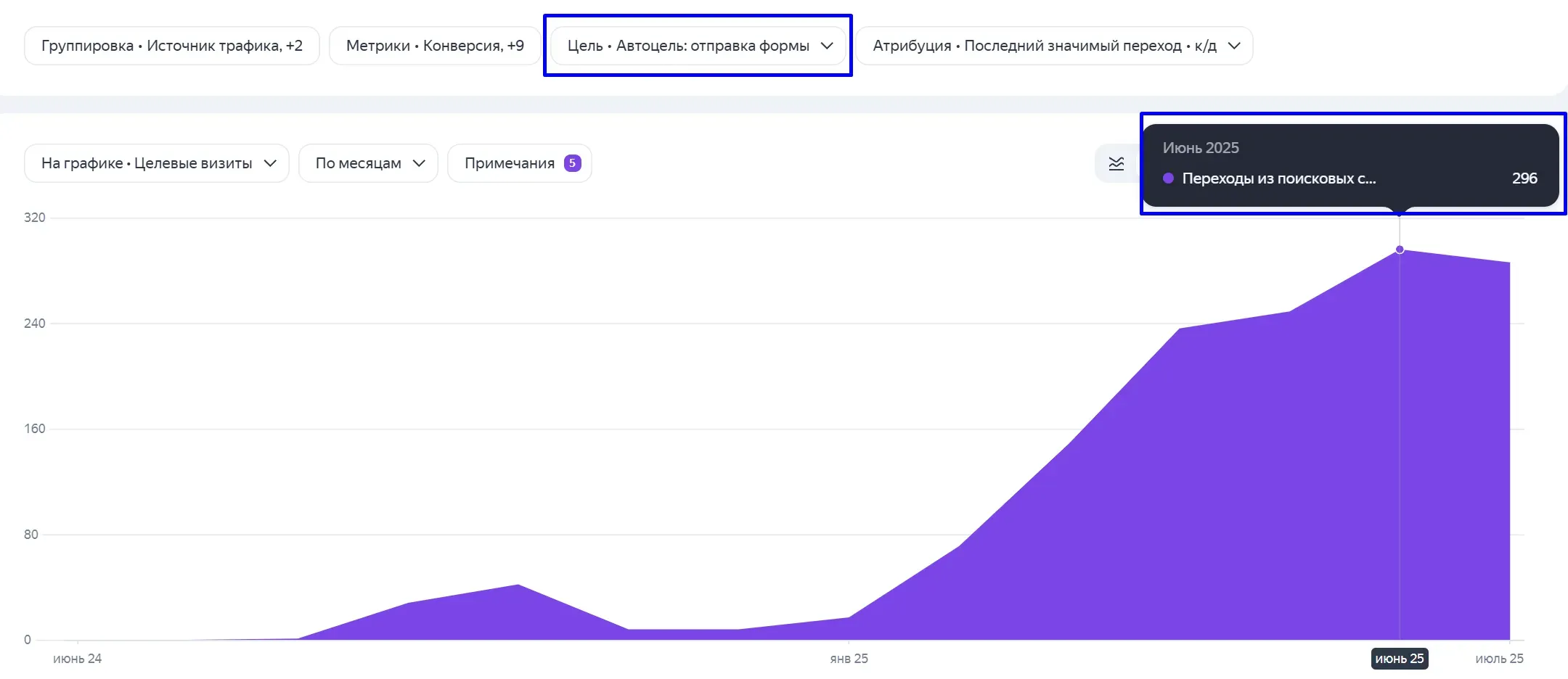Image resolution: width=1568 pixels, height=679 pixels.
Task: Click the purple notes count badge 5
Action: click(572, 163)
